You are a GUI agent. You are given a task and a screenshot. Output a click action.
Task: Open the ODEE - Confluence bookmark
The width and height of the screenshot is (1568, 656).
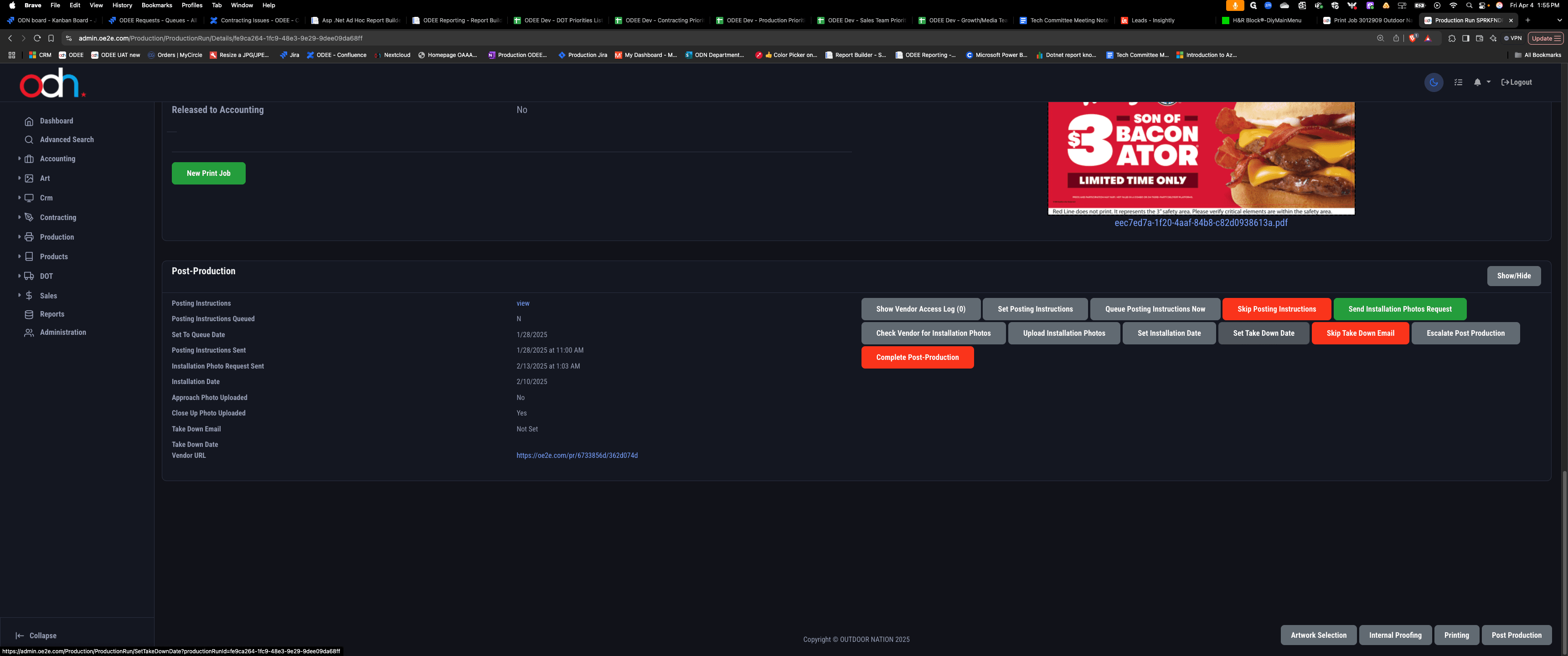(x=336, y=55)
